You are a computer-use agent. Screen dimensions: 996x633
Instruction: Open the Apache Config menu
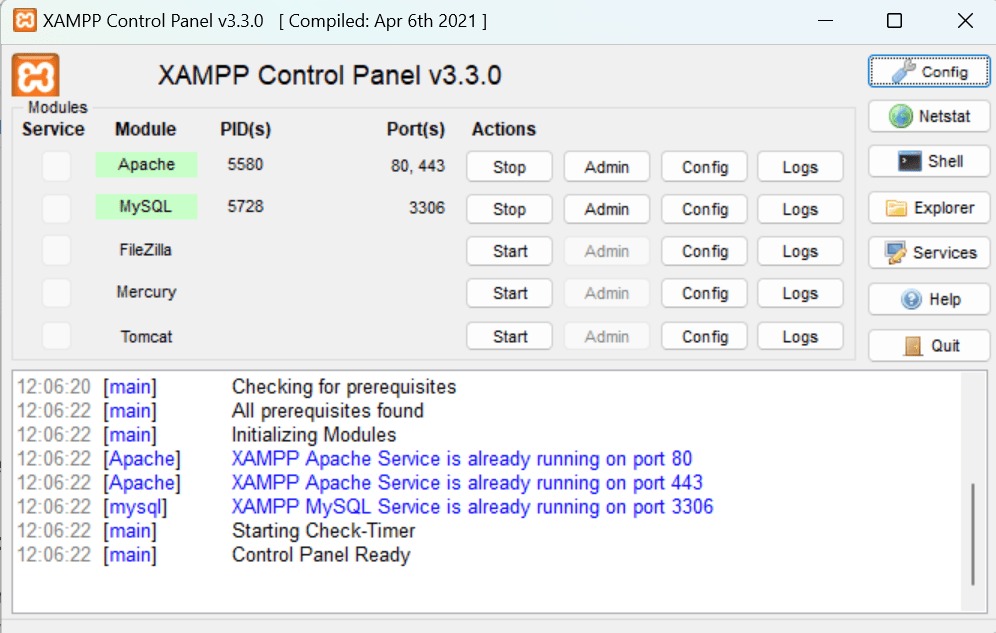[704, 167]
